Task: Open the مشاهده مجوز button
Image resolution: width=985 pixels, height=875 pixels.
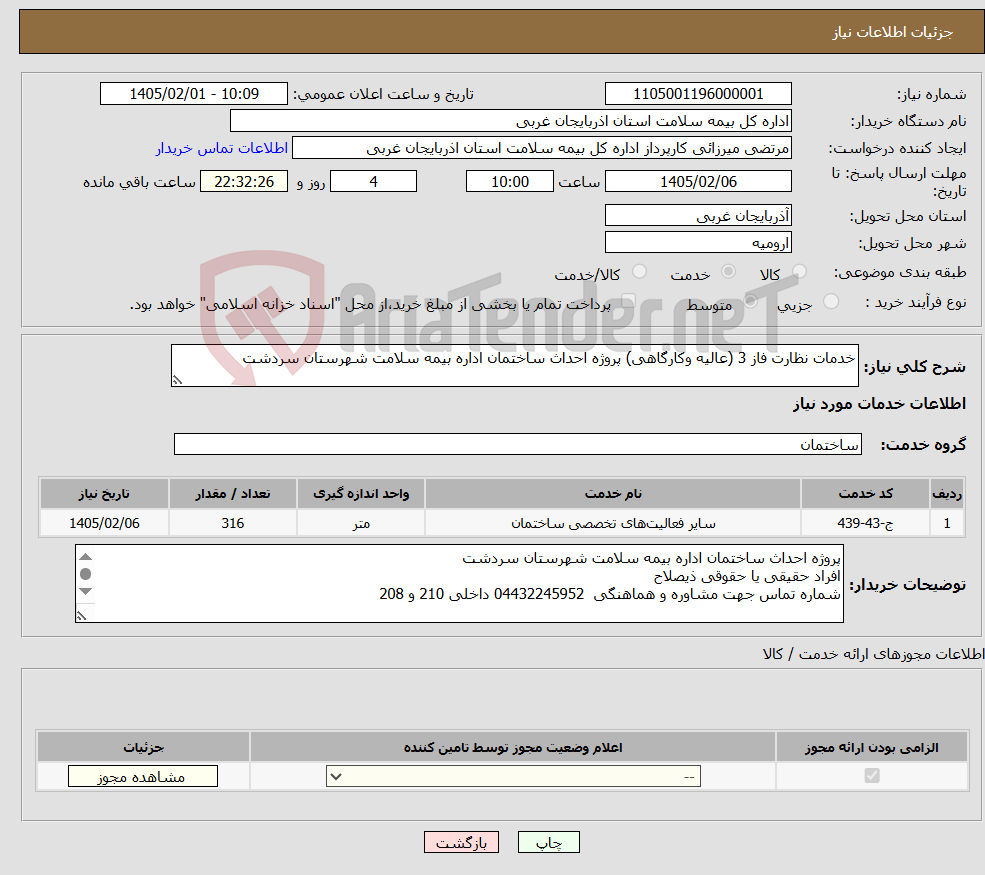Action: (143, 776)
